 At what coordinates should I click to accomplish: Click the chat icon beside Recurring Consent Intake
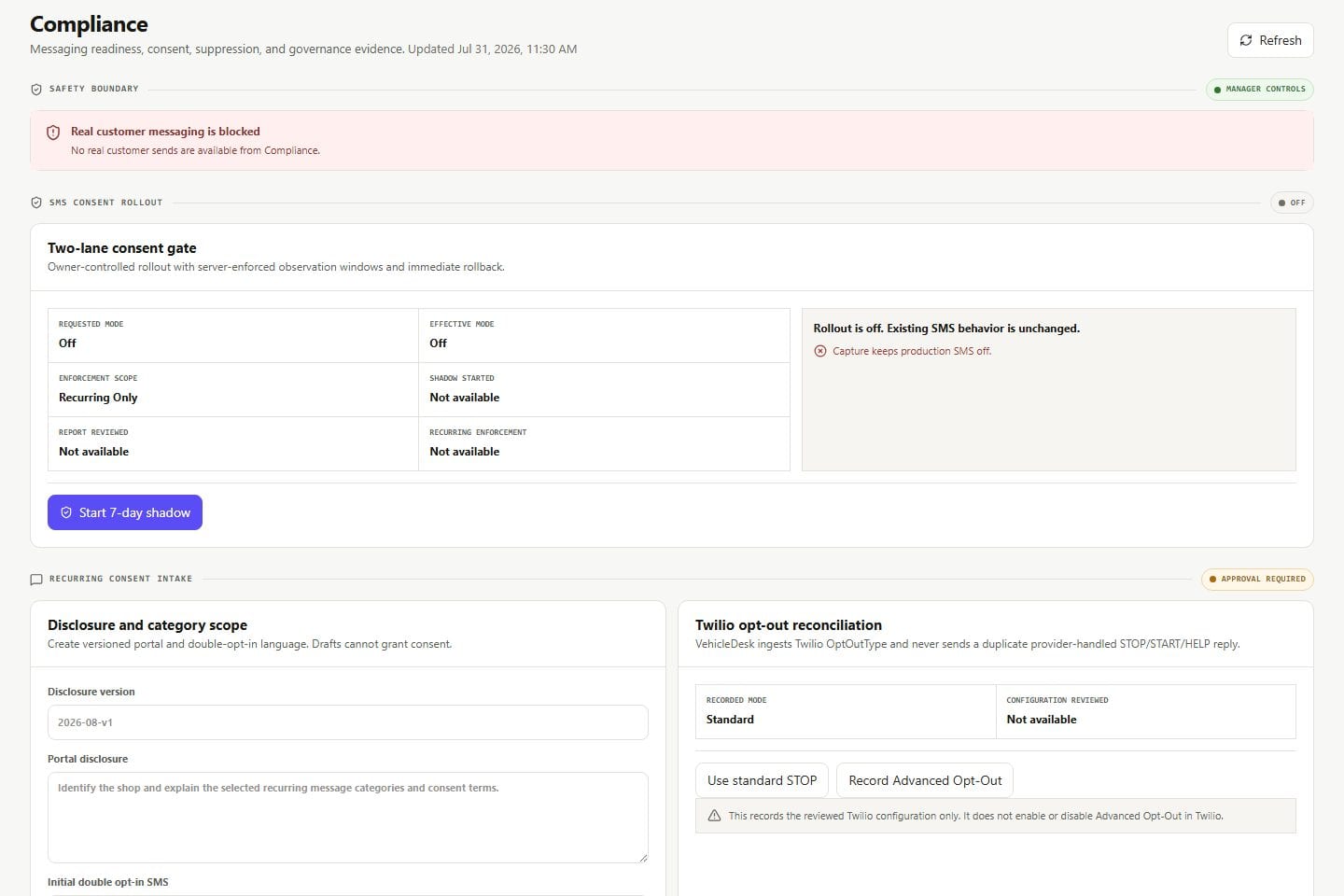[x=36, y=580]
